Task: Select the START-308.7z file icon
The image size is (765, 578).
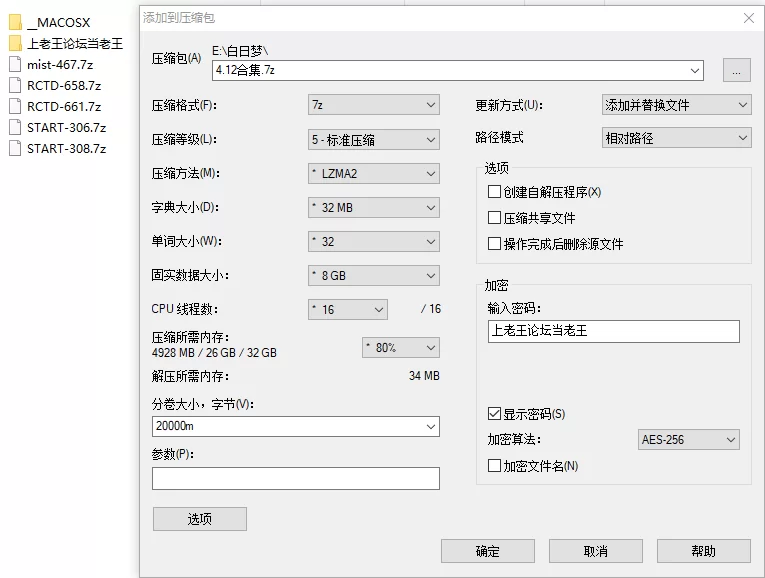Action: tap(15, 149)
